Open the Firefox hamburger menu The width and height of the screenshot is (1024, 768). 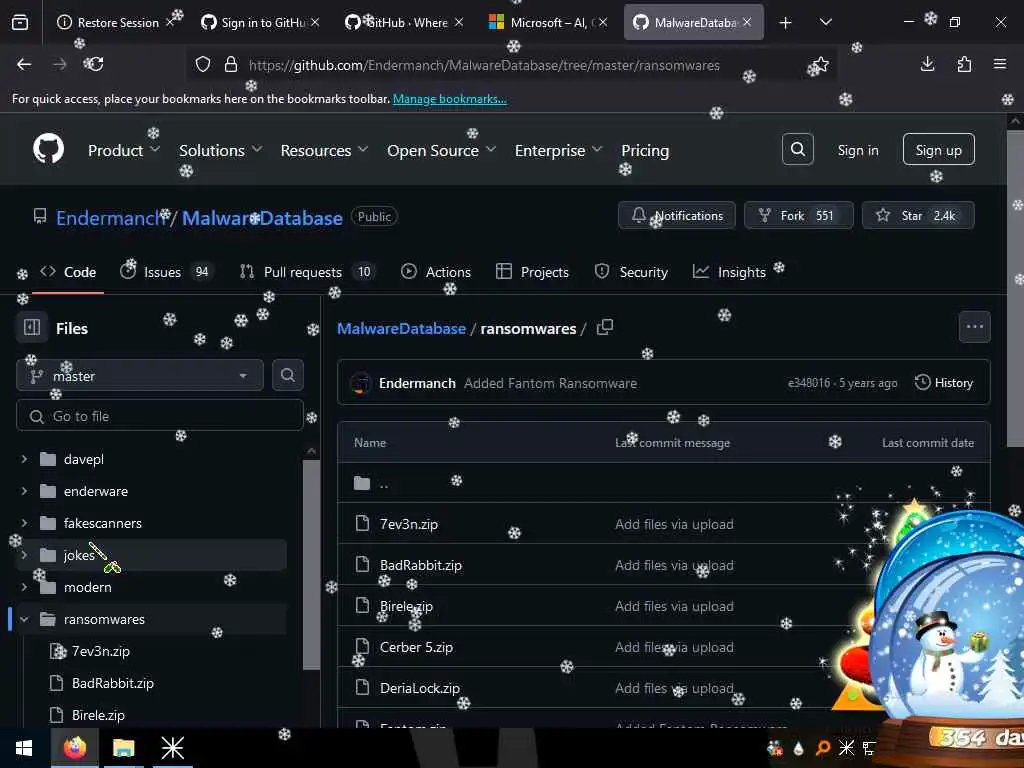click(x=1000, y=64)
